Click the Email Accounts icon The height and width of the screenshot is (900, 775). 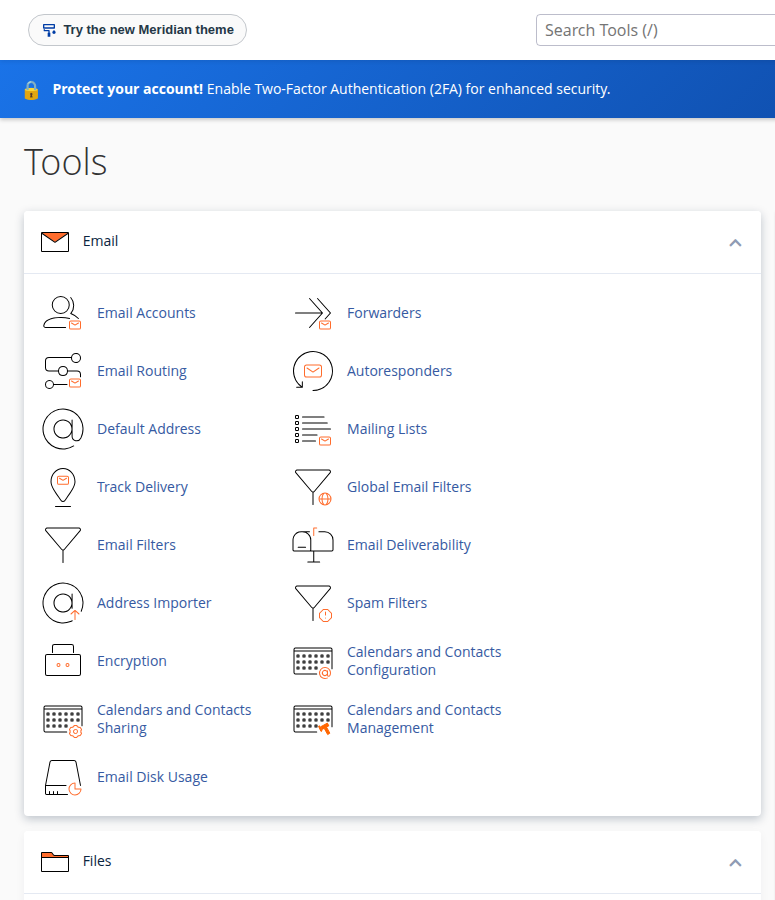point(63,313)
